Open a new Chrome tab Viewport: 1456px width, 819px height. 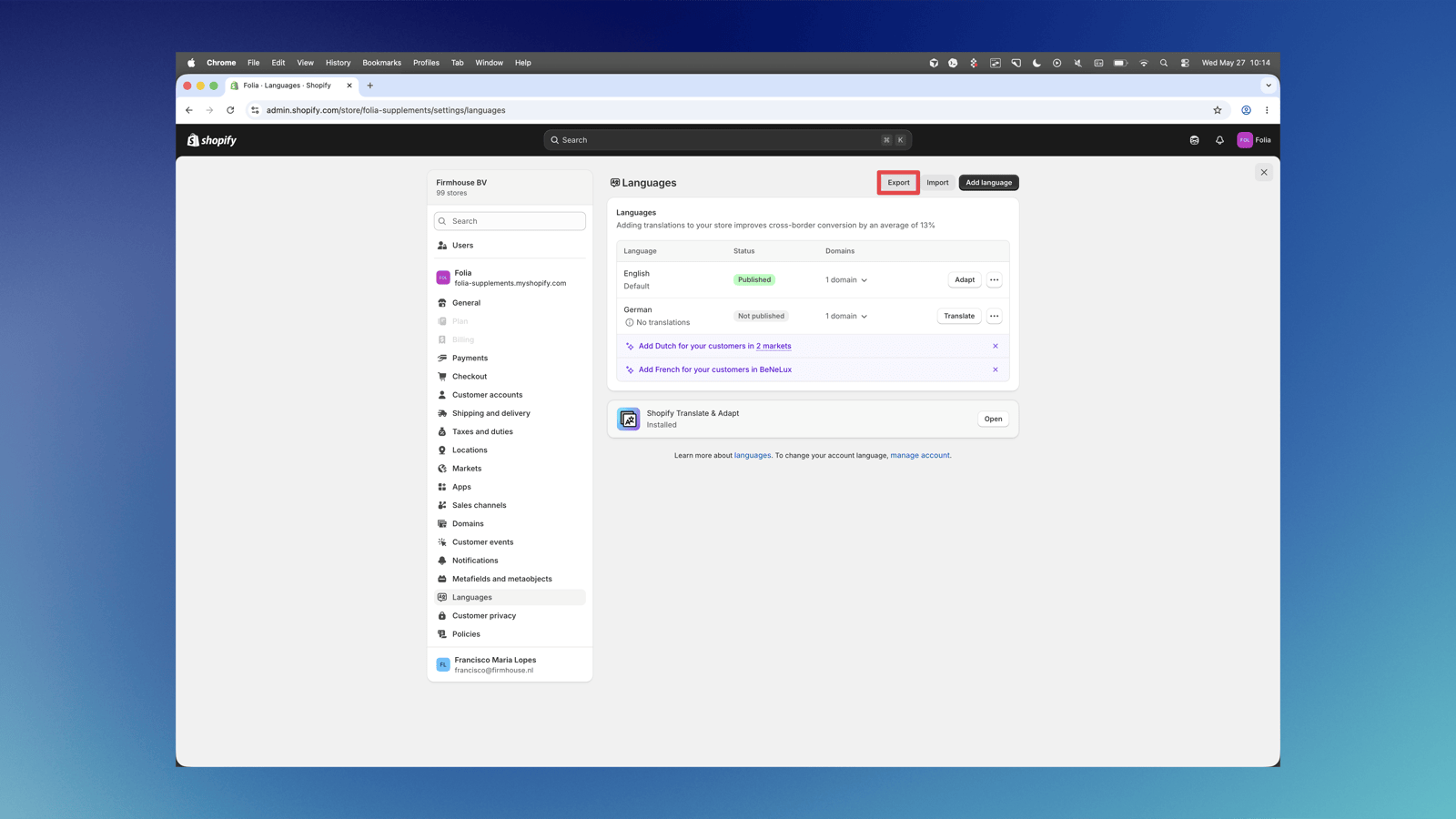[x=370, y=86]
